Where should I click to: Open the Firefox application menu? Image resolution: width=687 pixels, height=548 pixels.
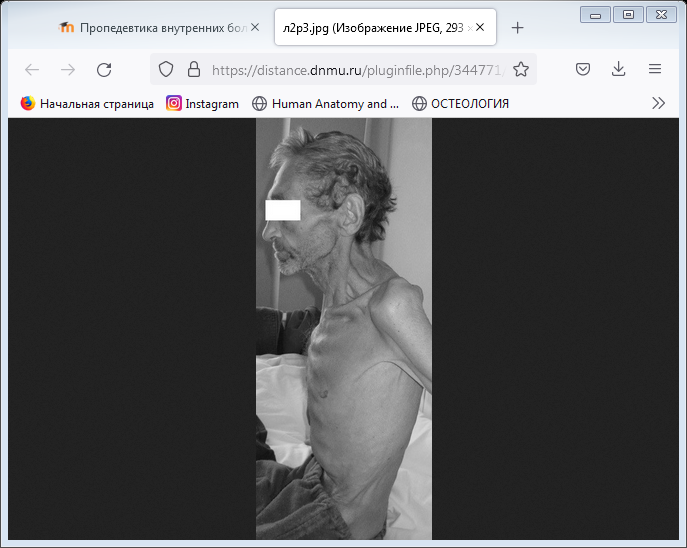(655, 69)
